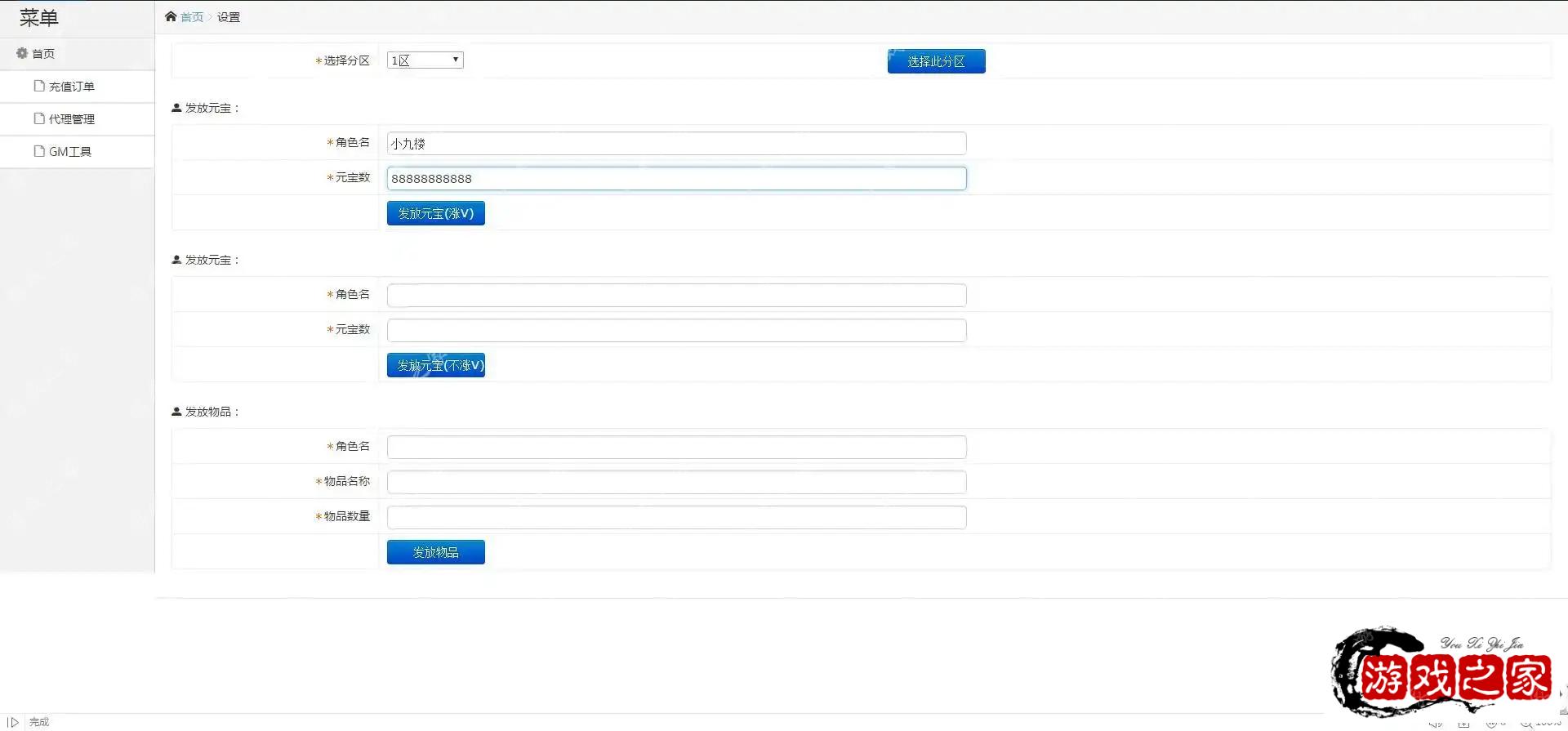Click the document icon next to 充值订单

[x=39, y=86]
